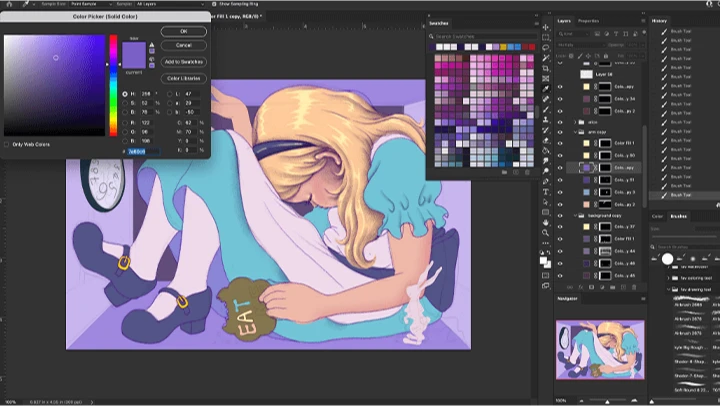Select the Type tool
The image size is (720, 406).
[x=546, y=192]
